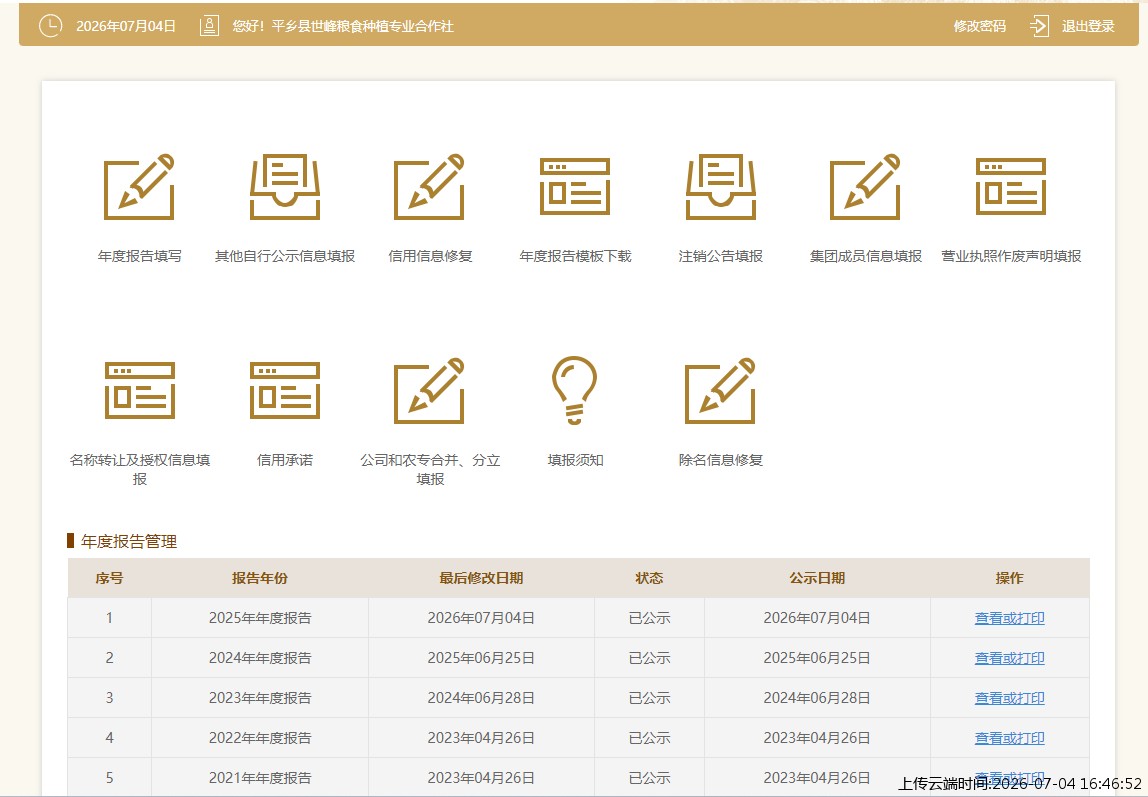Viewport: 1148px width, 797px height.
Task: View or print the 2025年年度报告
Action: (1009, 618)
